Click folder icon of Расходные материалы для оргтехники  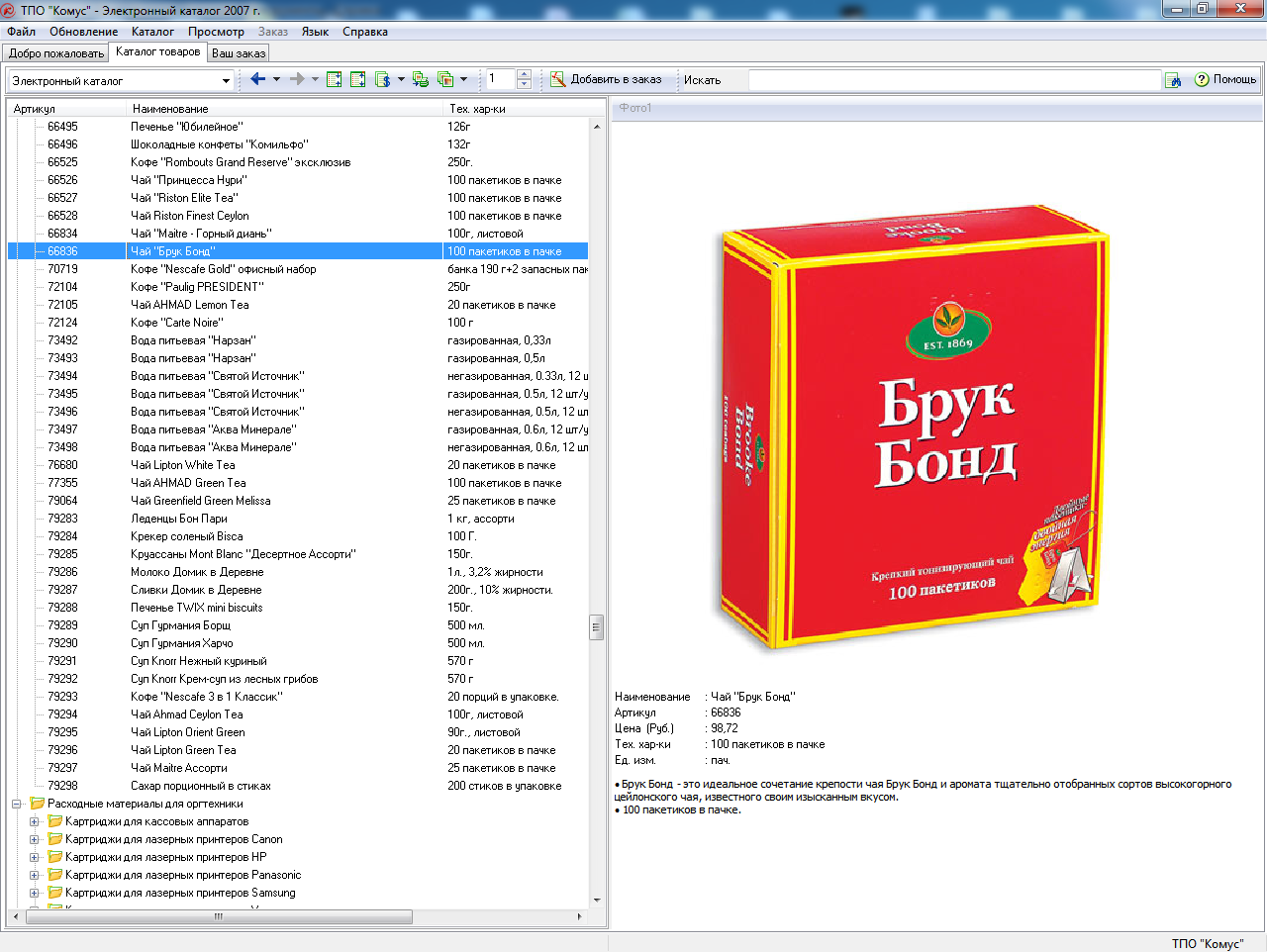(x=38, y=804)
